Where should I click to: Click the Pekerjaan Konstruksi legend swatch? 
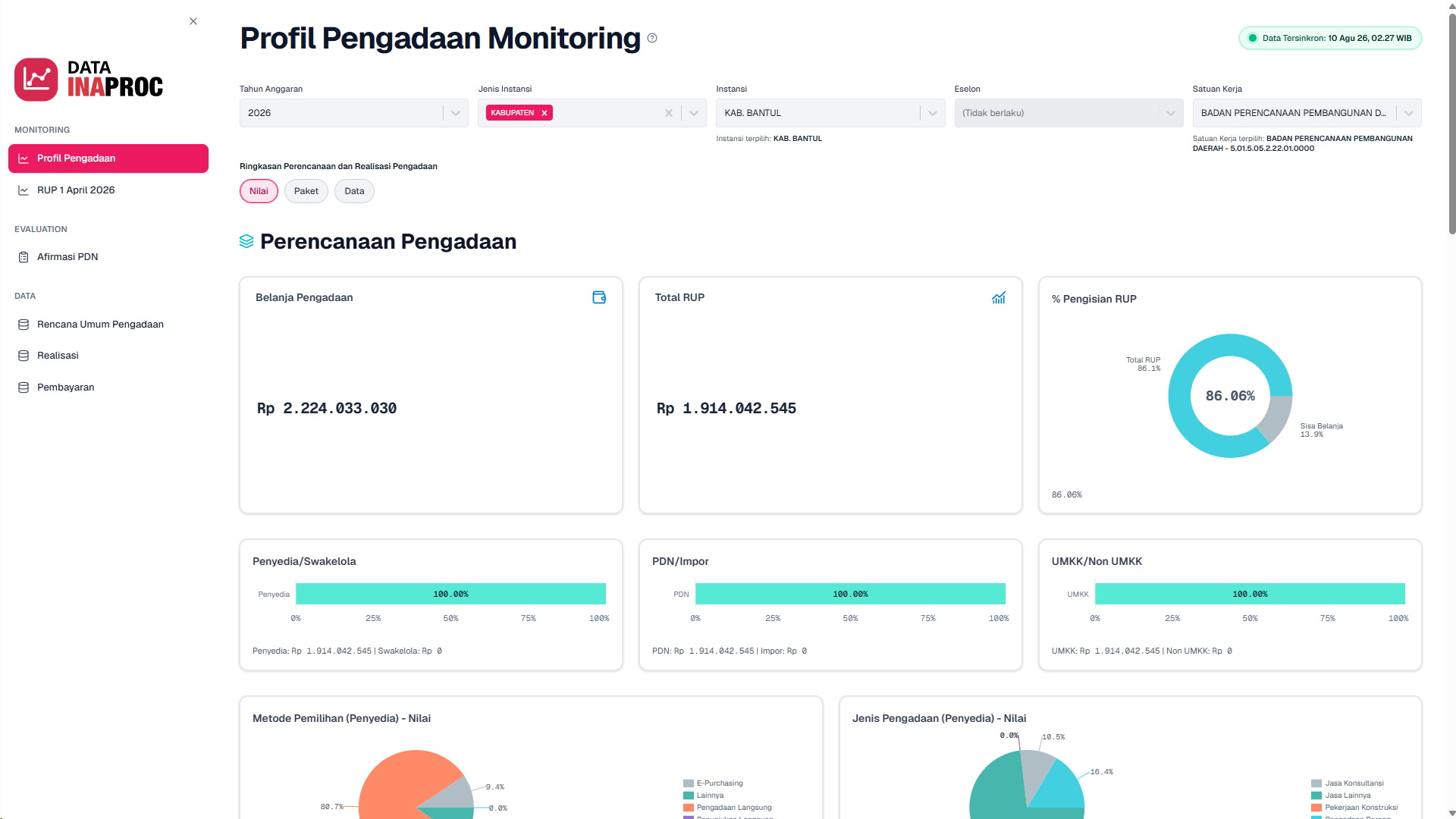1316,808
